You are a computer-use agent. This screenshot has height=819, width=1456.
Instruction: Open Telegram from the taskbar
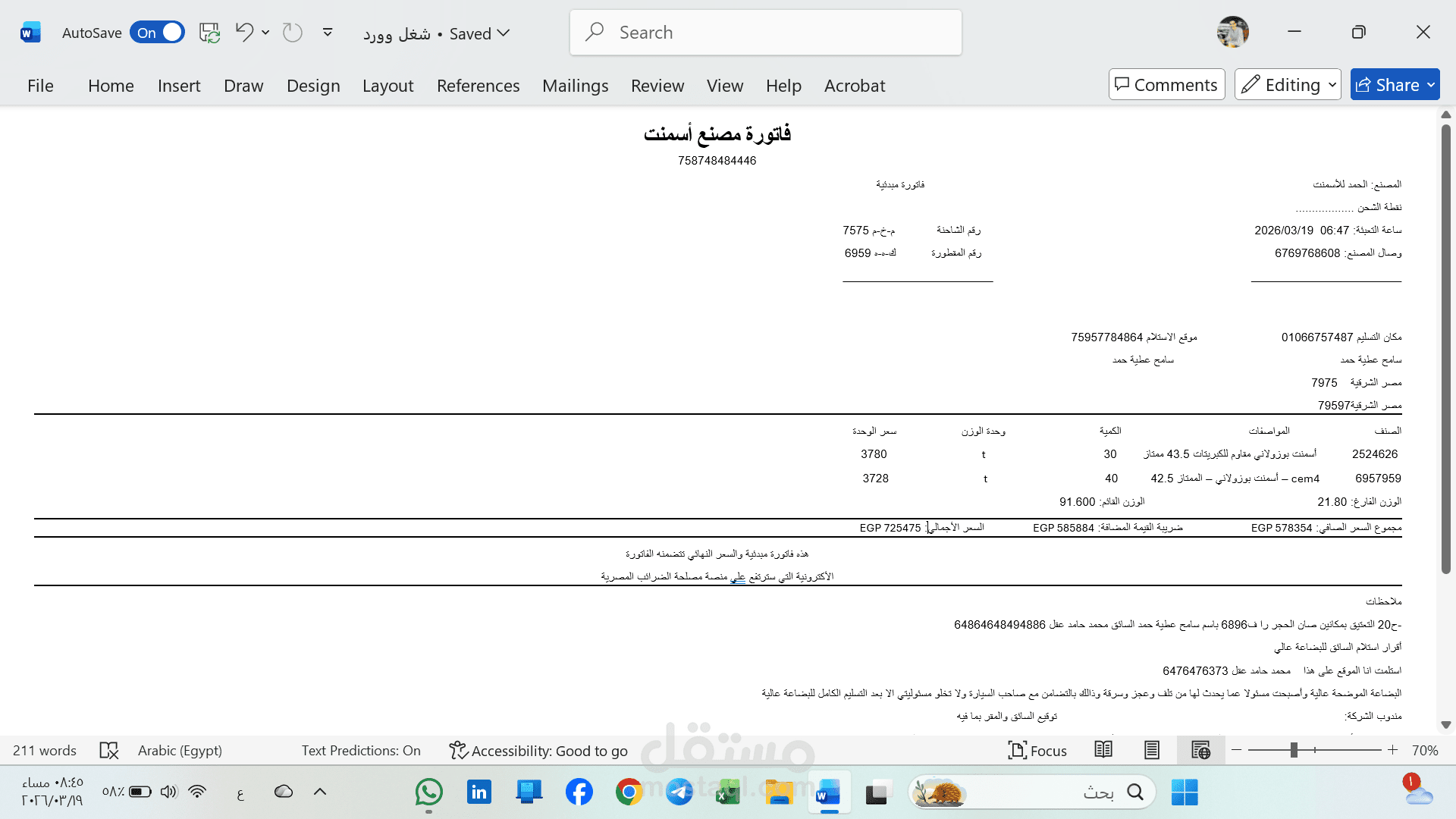679,792
